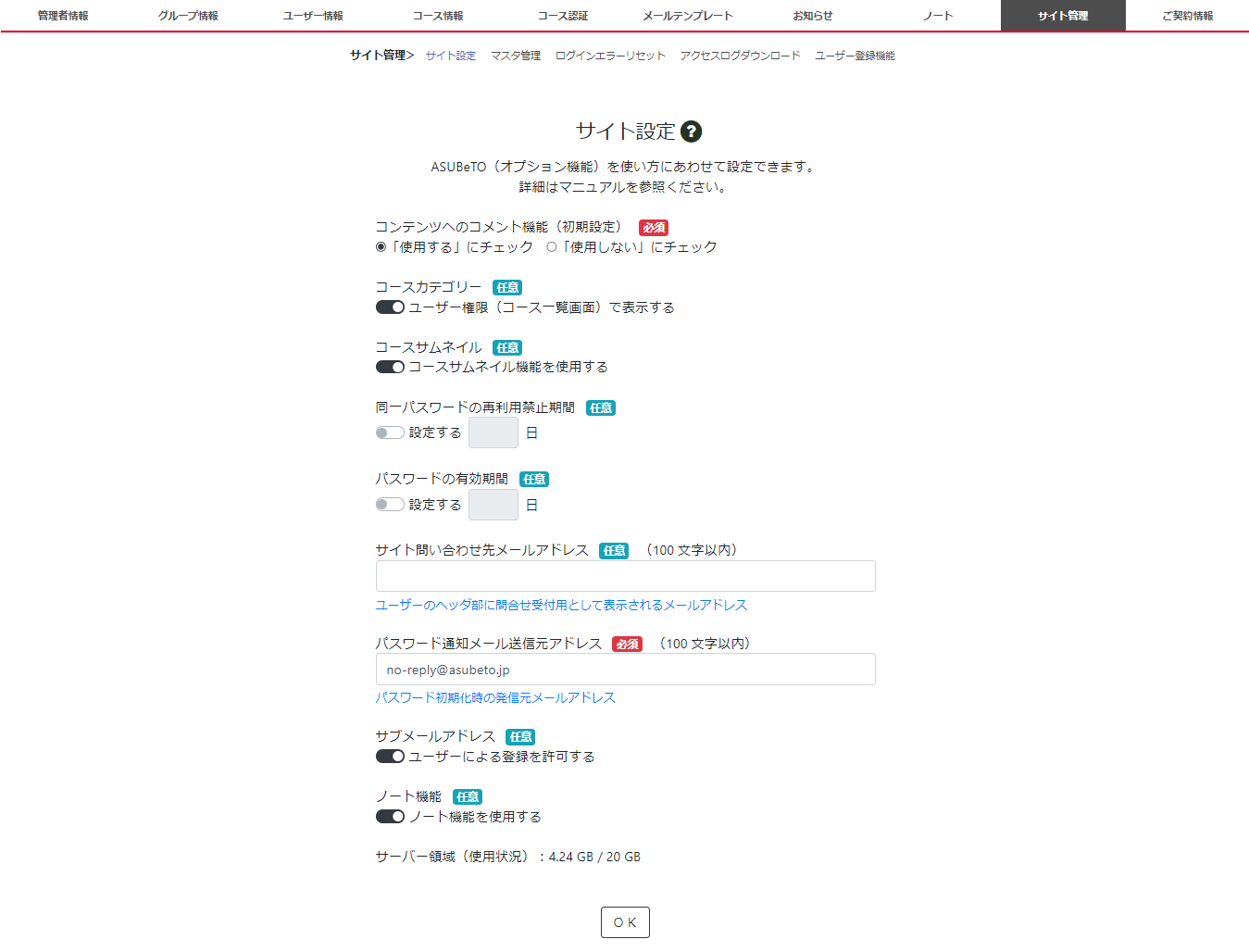The image size is (1249, 952).
Task: Click password validity days field
Action: point(493,505)
